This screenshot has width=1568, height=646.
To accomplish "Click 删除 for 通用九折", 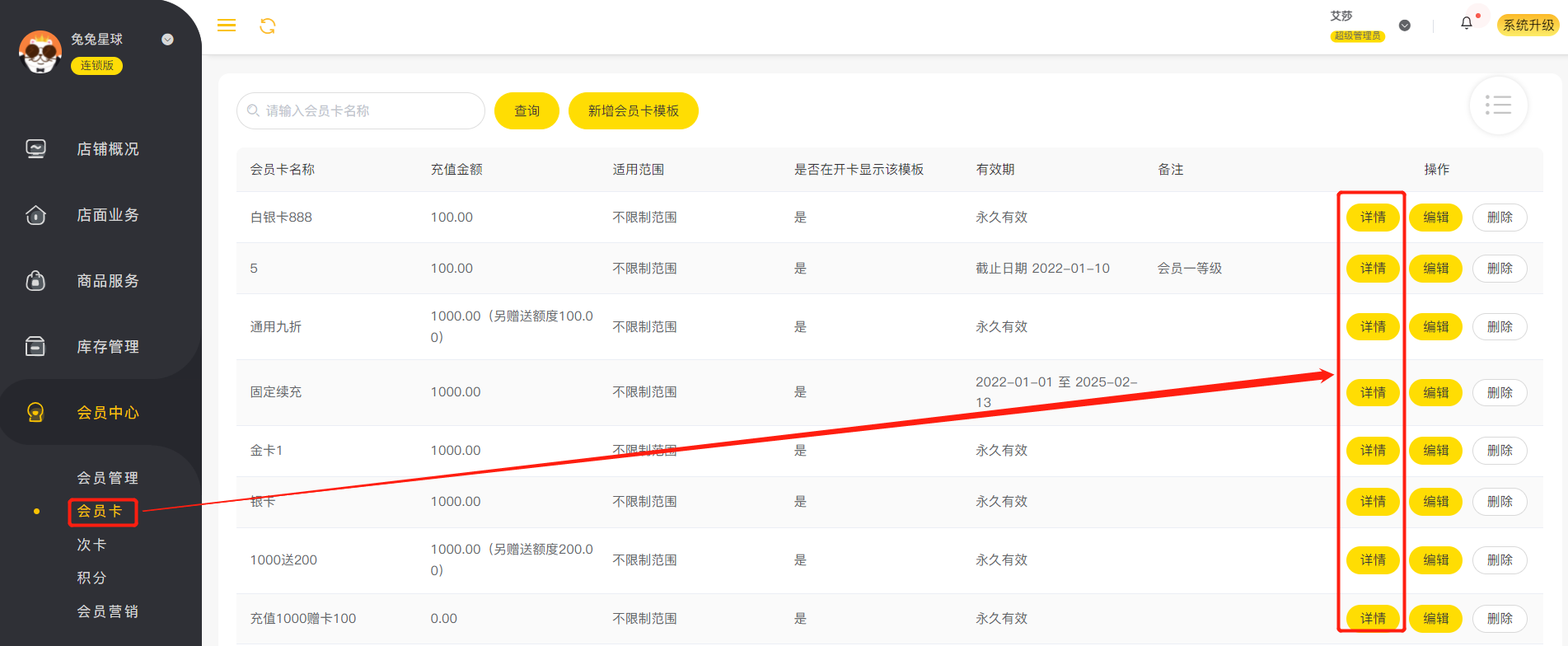I will pos(1500,327).
